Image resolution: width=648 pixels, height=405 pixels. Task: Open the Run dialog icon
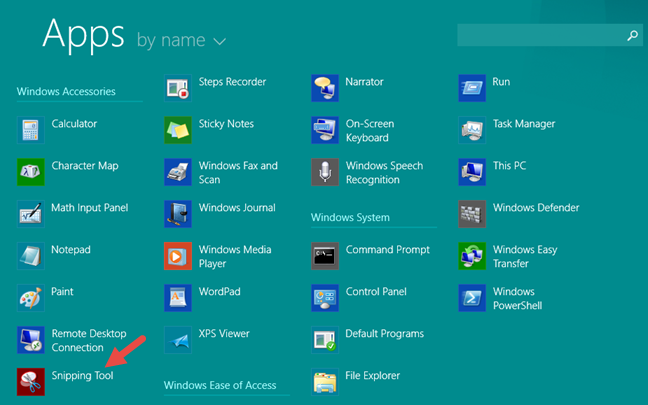(x=472, y=88)
